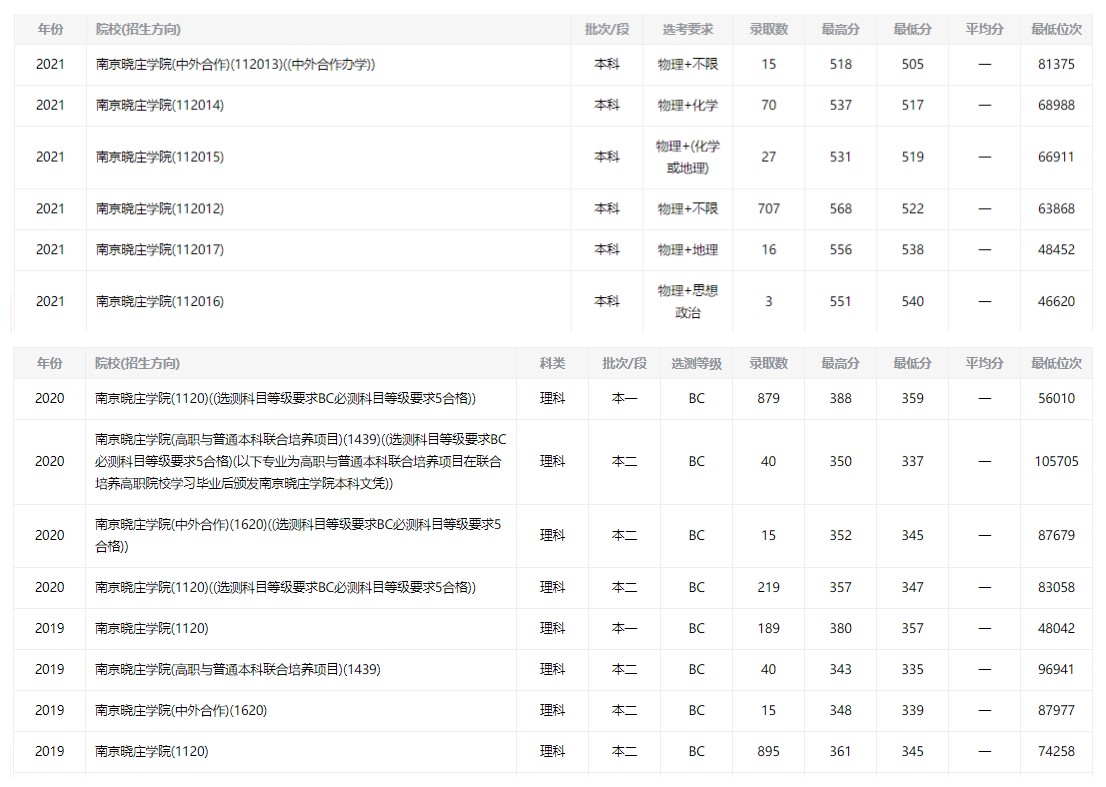
Task: Select the lowest rank value 81375
Action: (1056, 64)
